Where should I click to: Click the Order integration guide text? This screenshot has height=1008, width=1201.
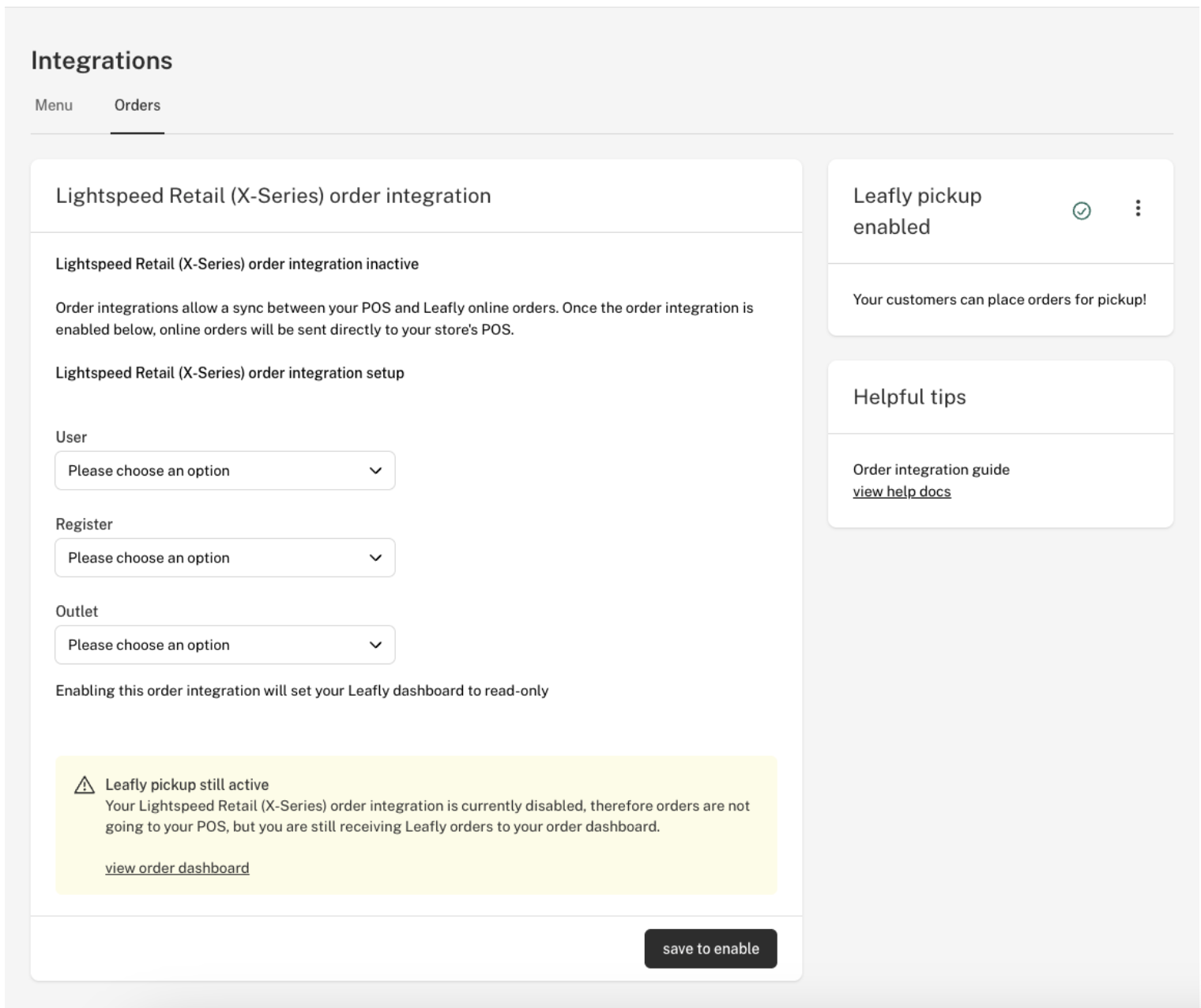click(x=931, y=469)
